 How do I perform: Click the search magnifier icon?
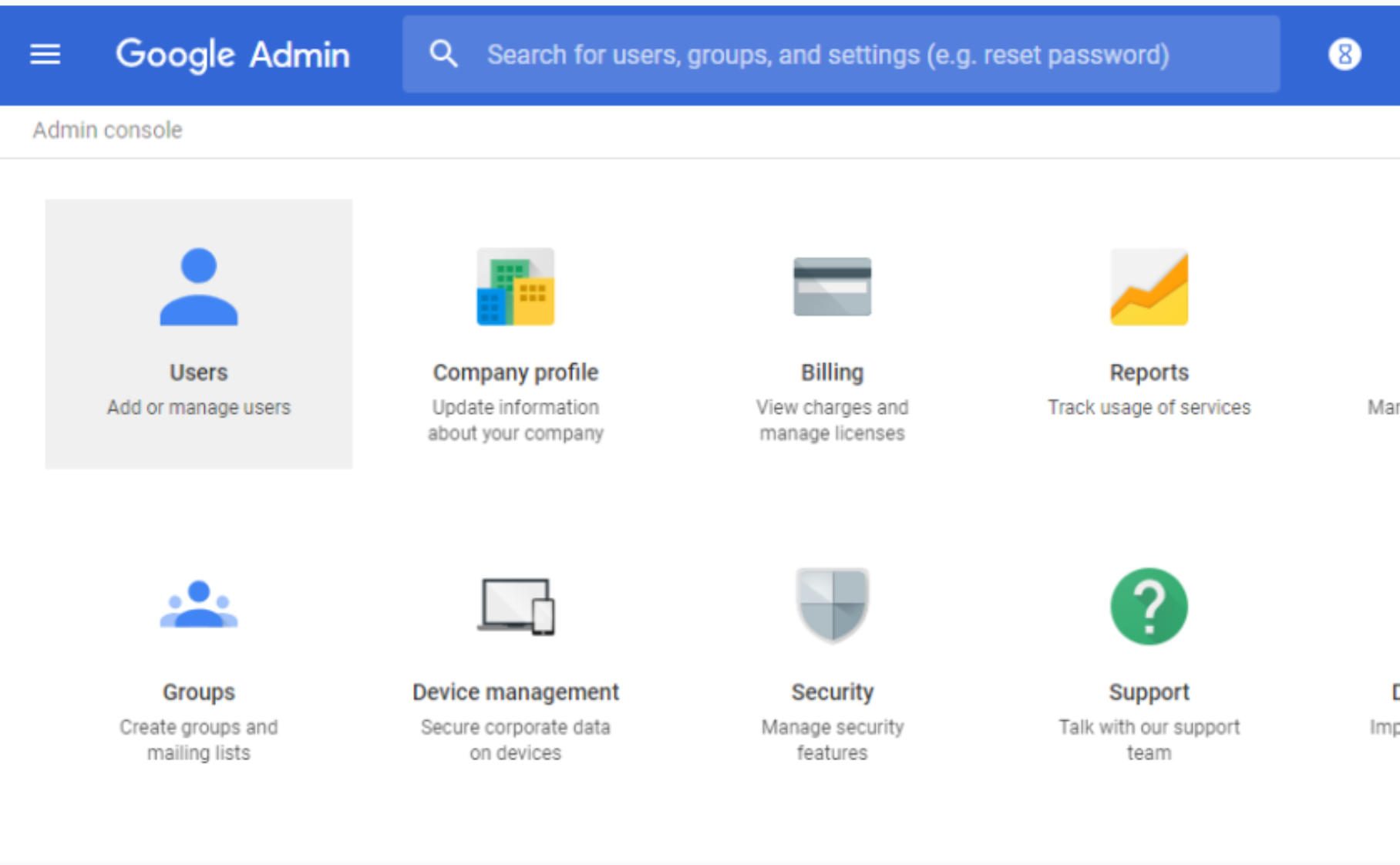[x=443, y=55]
